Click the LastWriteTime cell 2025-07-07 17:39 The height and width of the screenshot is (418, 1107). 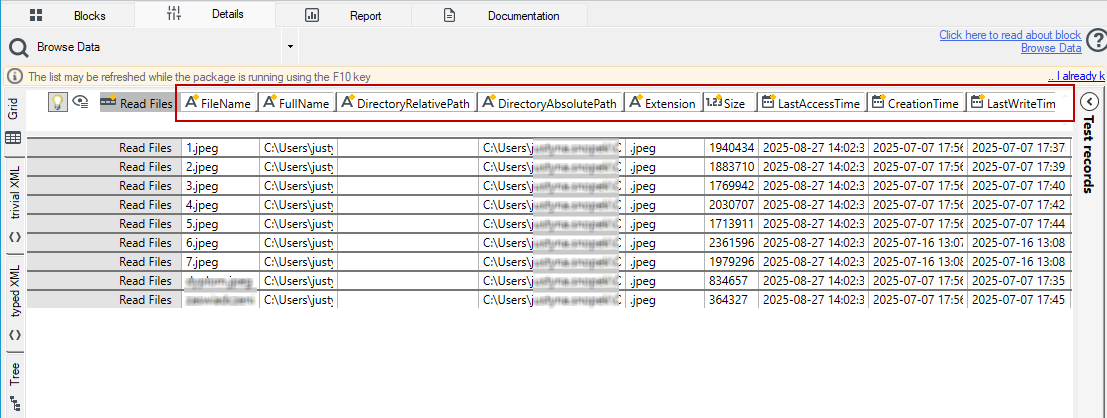pyautogui.click(x=1019, y=167)
